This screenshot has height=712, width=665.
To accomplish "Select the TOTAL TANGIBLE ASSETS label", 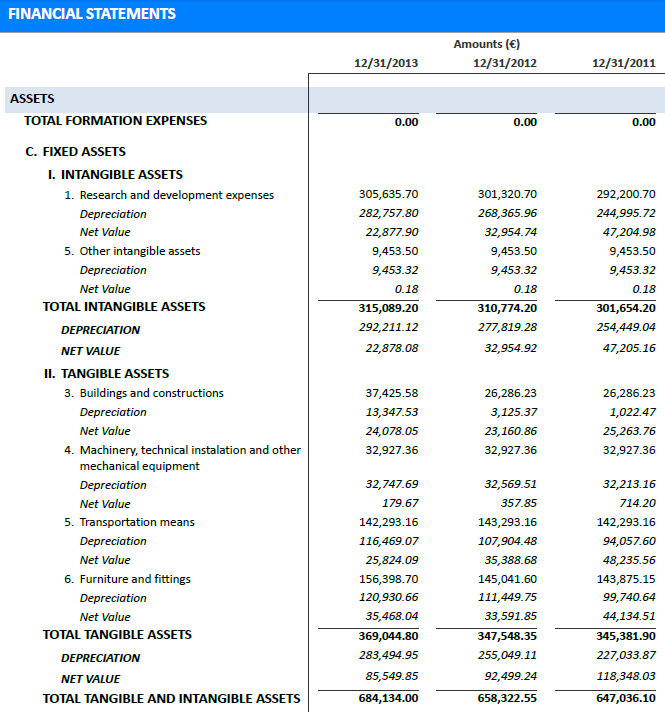I will coord(117,635).
